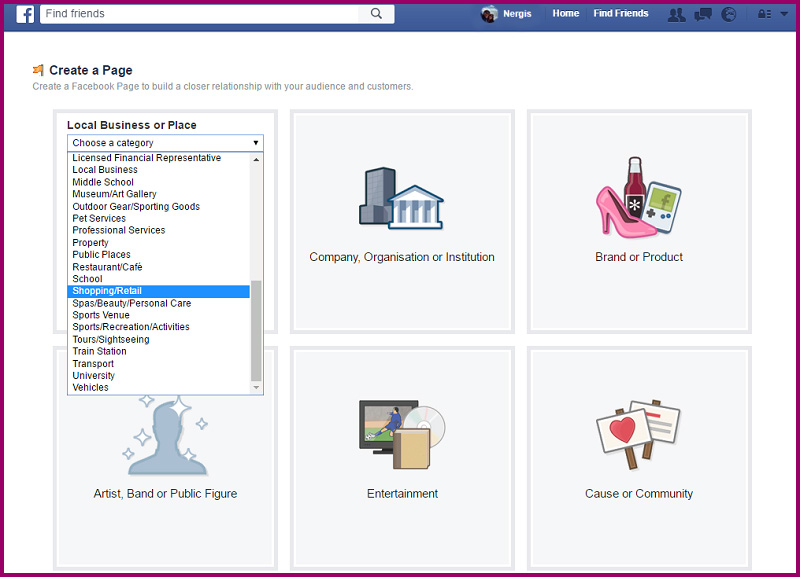Choose Museum/Art Gallery category
This screenshot has width=800, height=577.
[159, 194]
